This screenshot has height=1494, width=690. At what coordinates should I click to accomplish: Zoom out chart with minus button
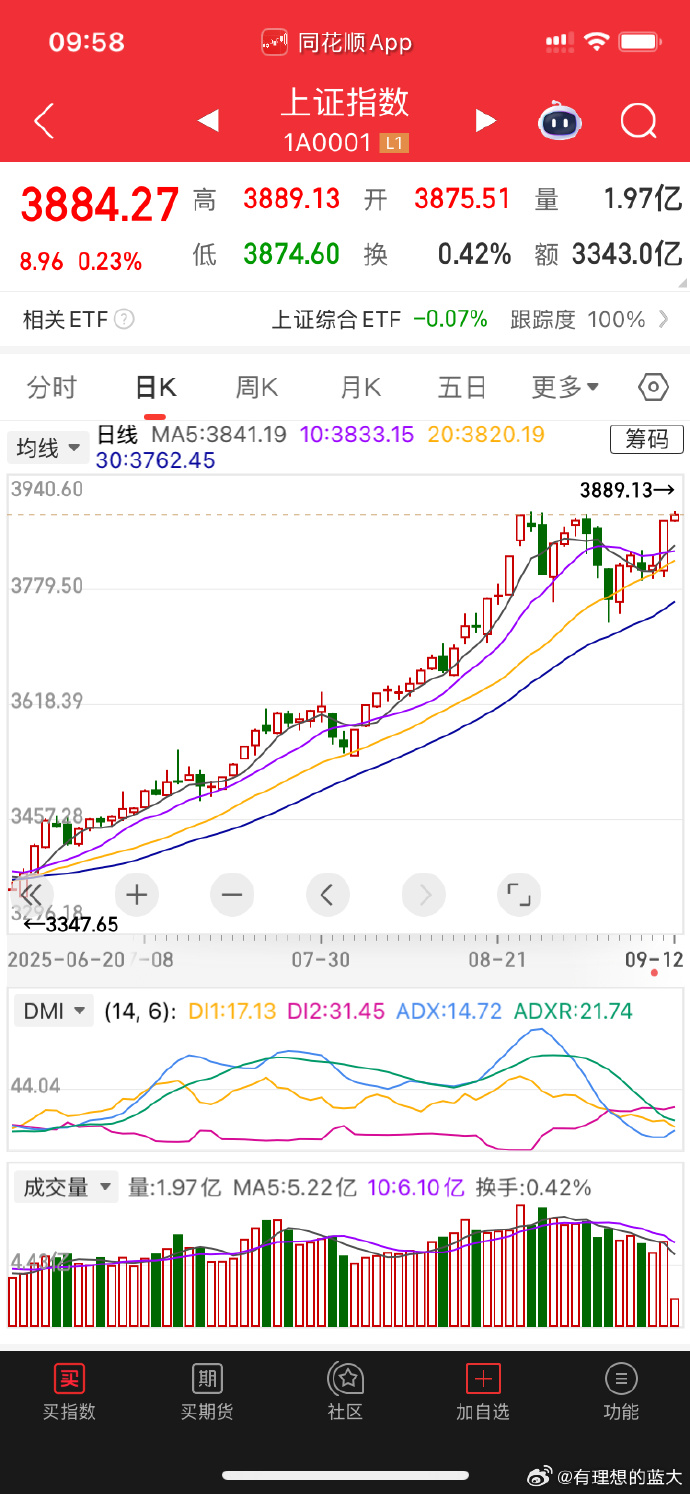click(x=232, y=894)
